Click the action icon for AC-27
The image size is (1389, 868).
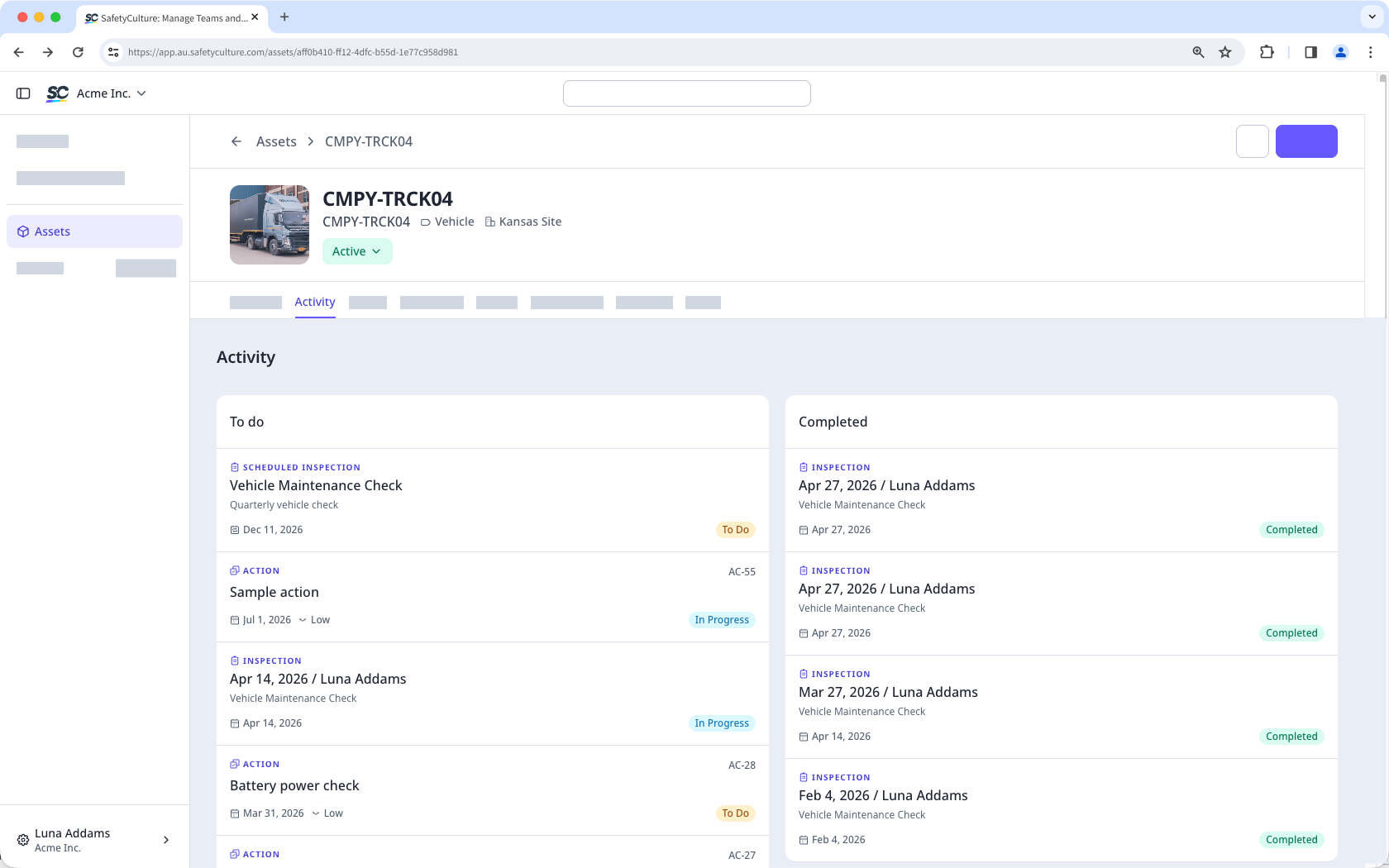coord(235,854)
